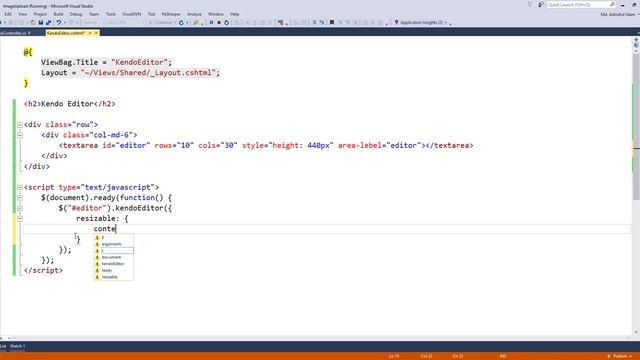640x360 pixels.
Task: Stop debugging with the red square
Action: point(219,22)
